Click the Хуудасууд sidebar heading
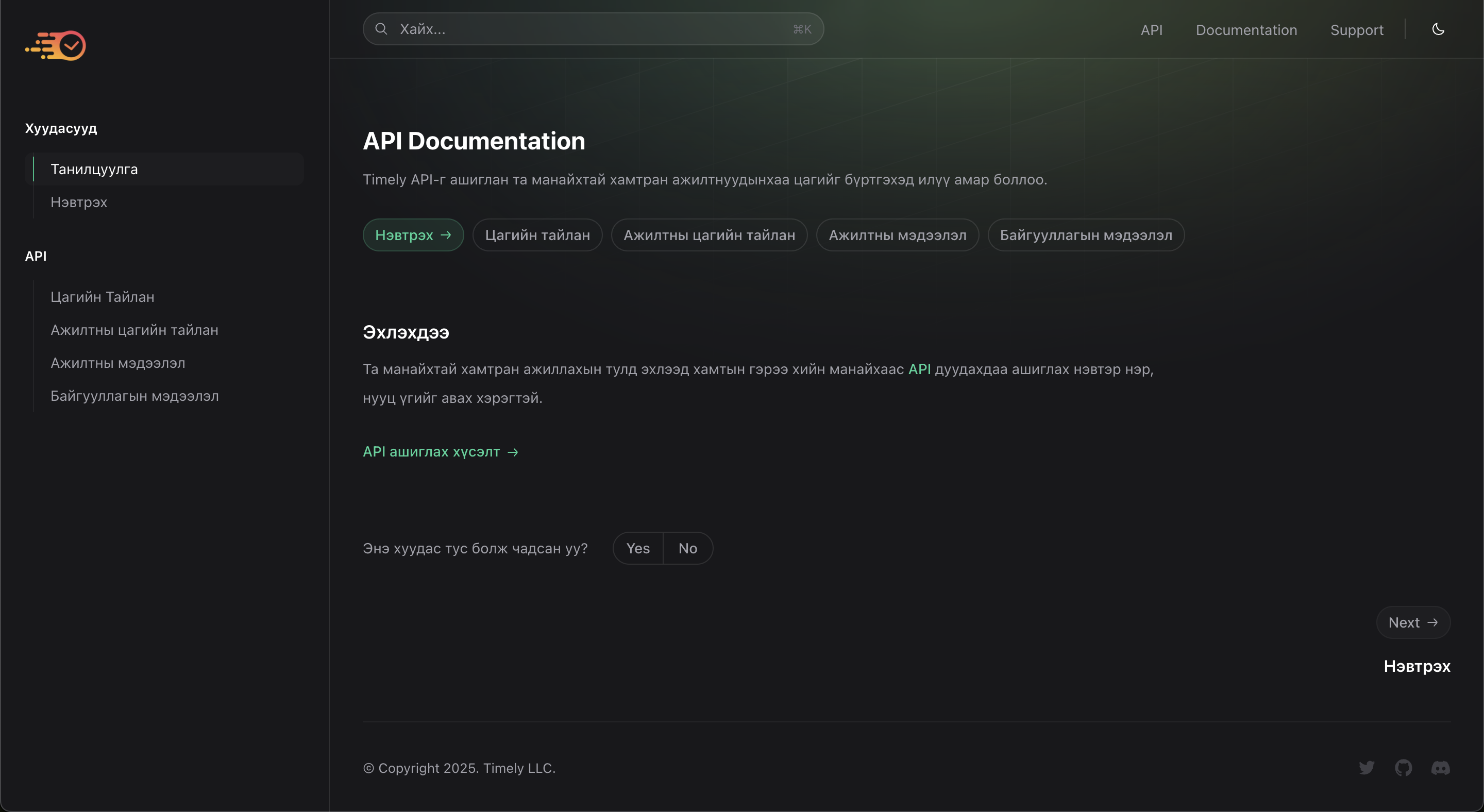Viewport: 1484px width, 812px height. pyautogui.click(x=61, y=128)
